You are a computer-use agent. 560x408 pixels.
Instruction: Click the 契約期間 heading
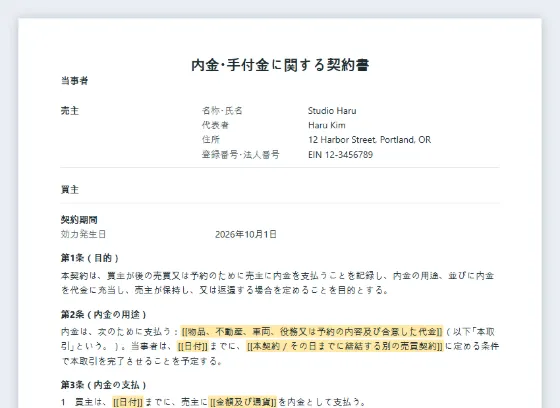click(79, 220)
